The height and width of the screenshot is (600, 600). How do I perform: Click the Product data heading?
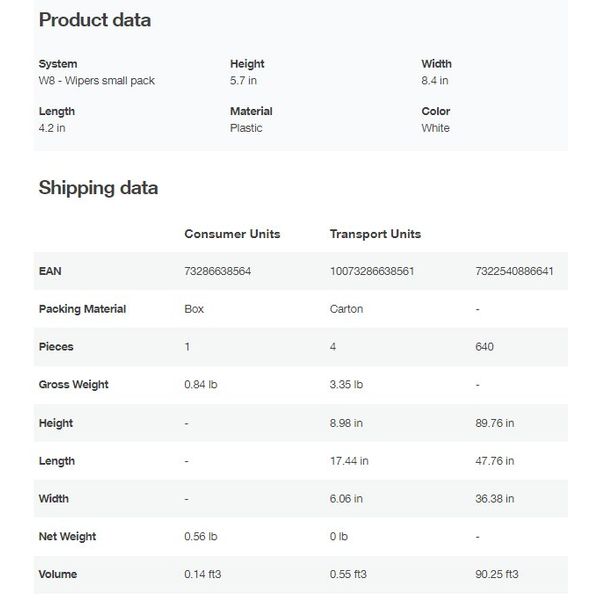[x=95, y=20]
